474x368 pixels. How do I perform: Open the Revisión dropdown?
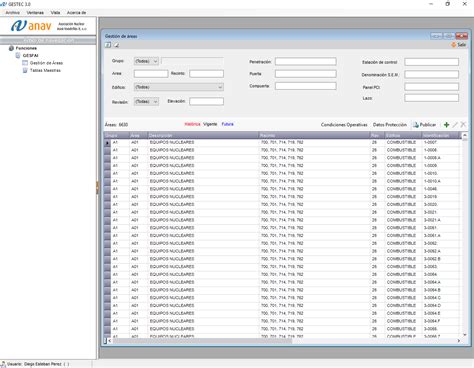tap(146, 101)
